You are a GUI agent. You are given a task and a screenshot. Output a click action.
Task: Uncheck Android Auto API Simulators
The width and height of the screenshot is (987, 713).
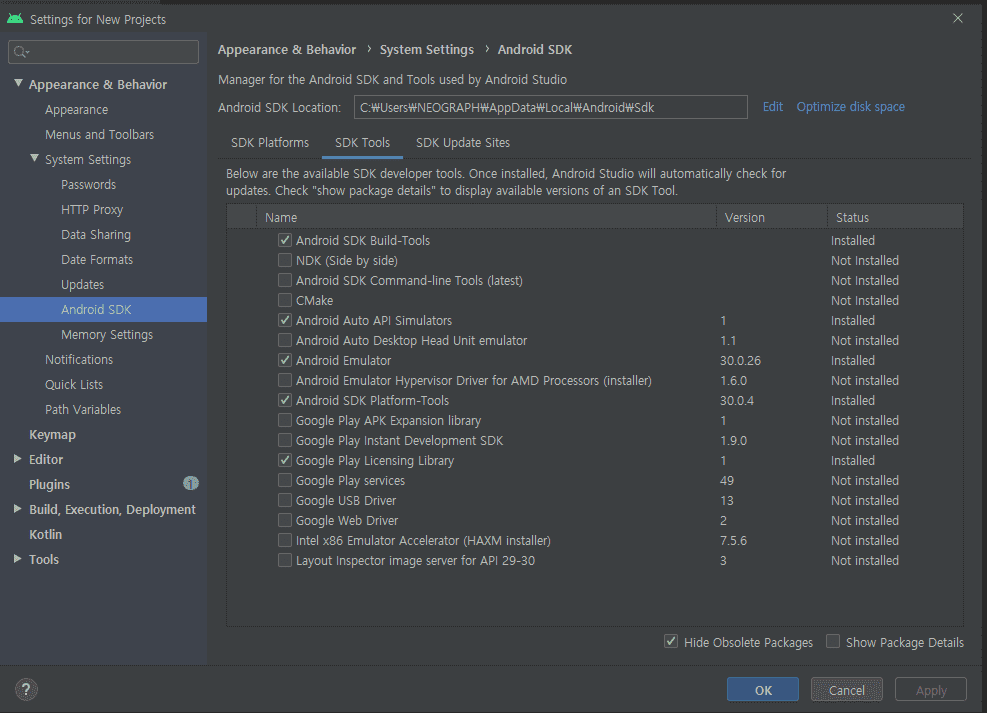(285, 320)
